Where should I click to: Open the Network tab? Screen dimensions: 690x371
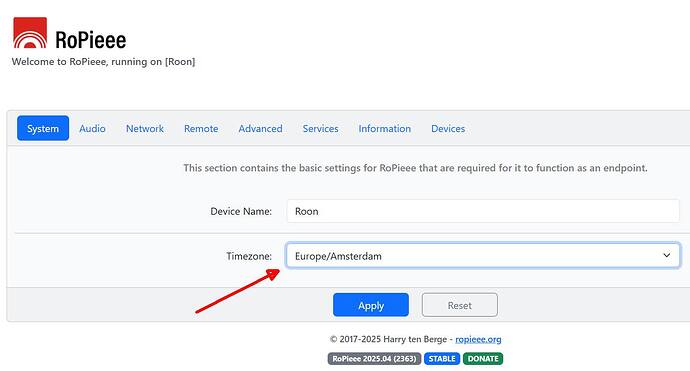[x=145, y=129]
